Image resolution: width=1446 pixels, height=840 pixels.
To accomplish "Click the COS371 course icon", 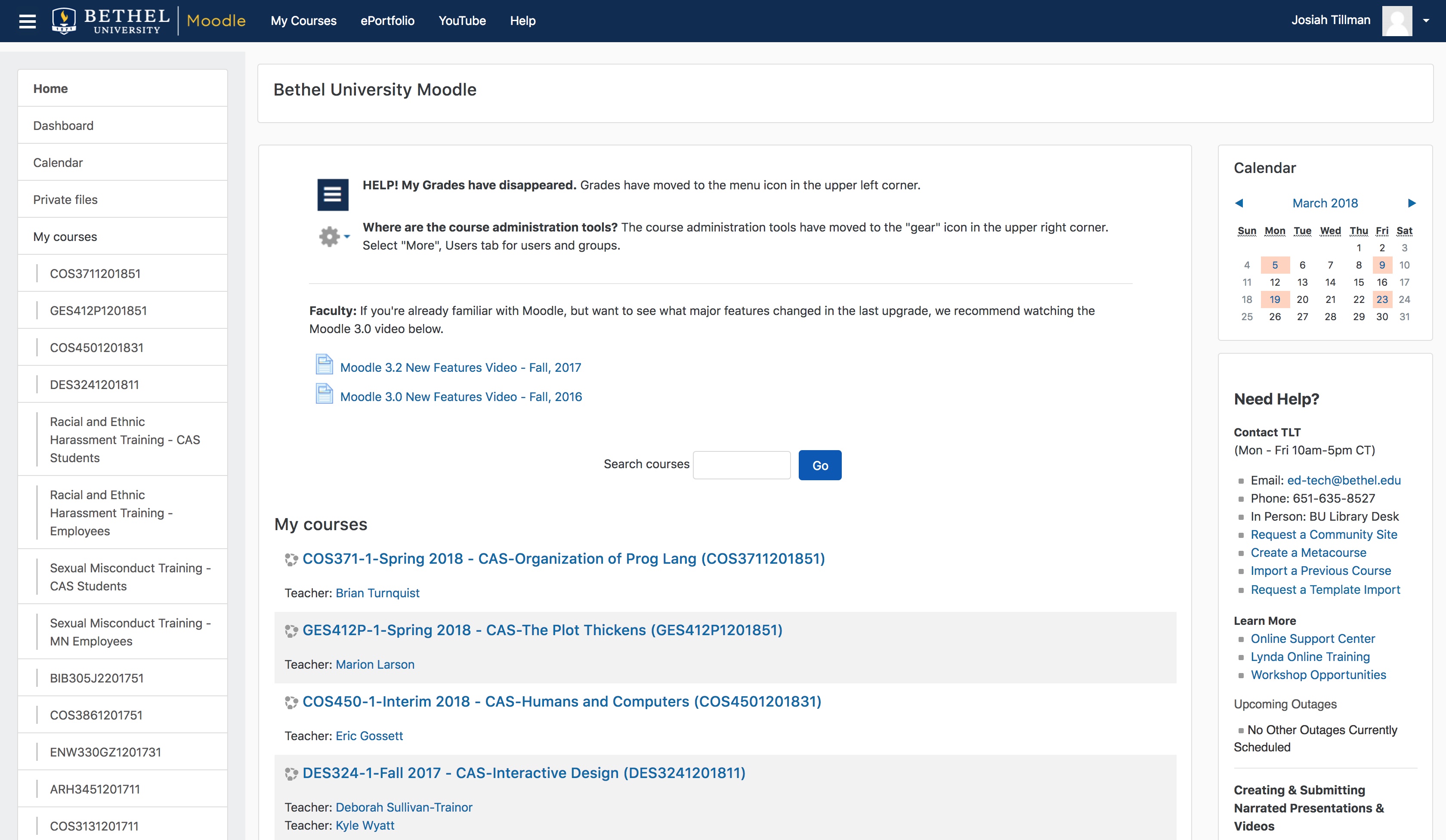I will tap(291, 559).
